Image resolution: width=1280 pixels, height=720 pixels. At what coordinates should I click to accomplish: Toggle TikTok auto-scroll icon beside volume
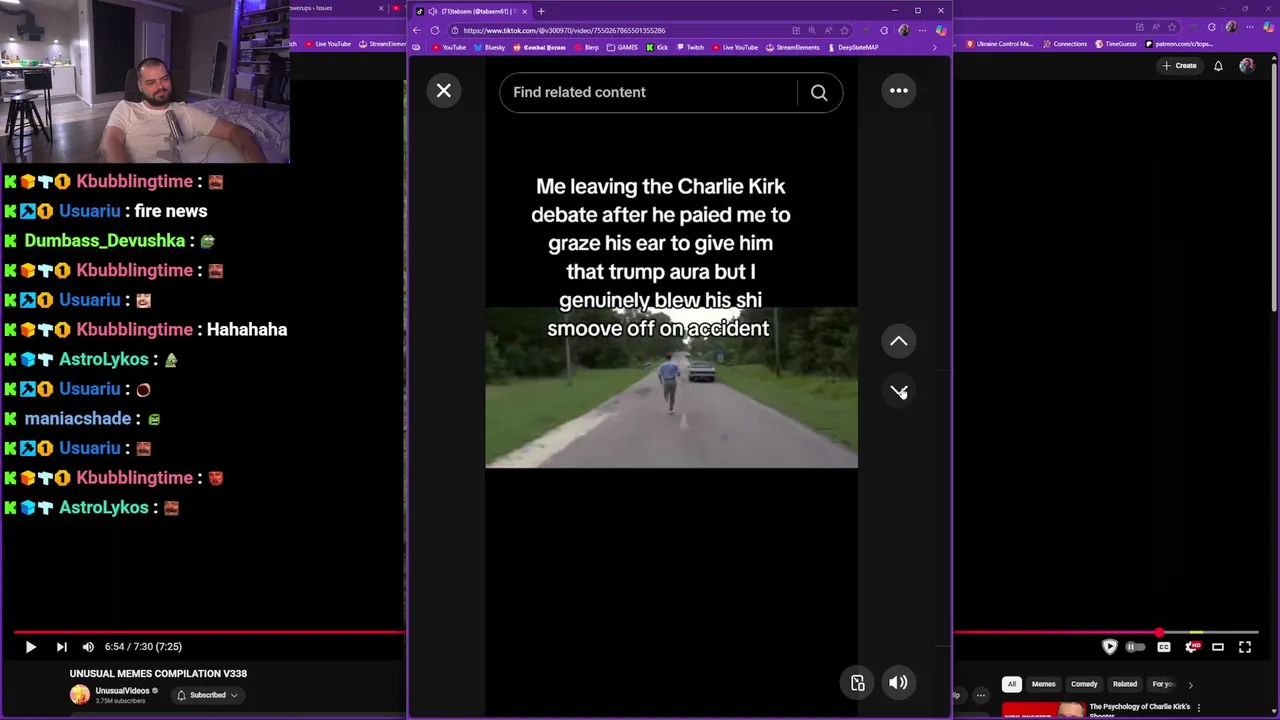pos(857,683)
